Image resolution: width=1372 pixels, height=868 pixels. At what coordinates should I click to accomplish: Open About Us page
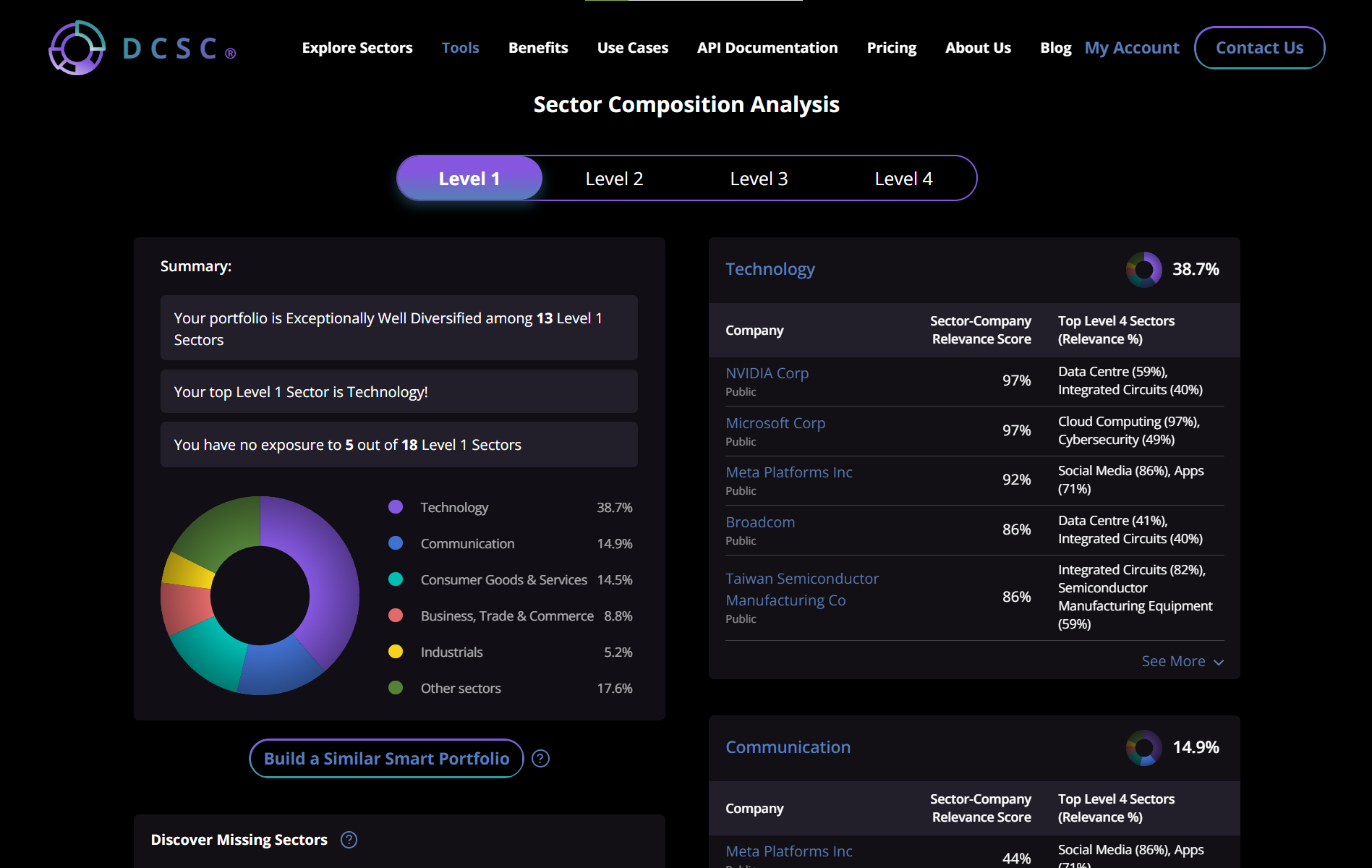(978, 48)
